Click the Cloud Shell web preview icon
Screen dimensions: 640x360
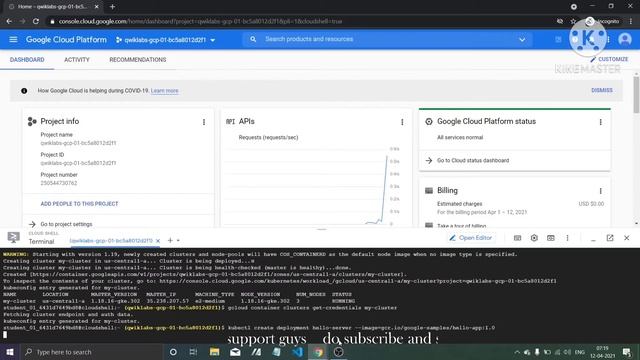tap(551, 238)
